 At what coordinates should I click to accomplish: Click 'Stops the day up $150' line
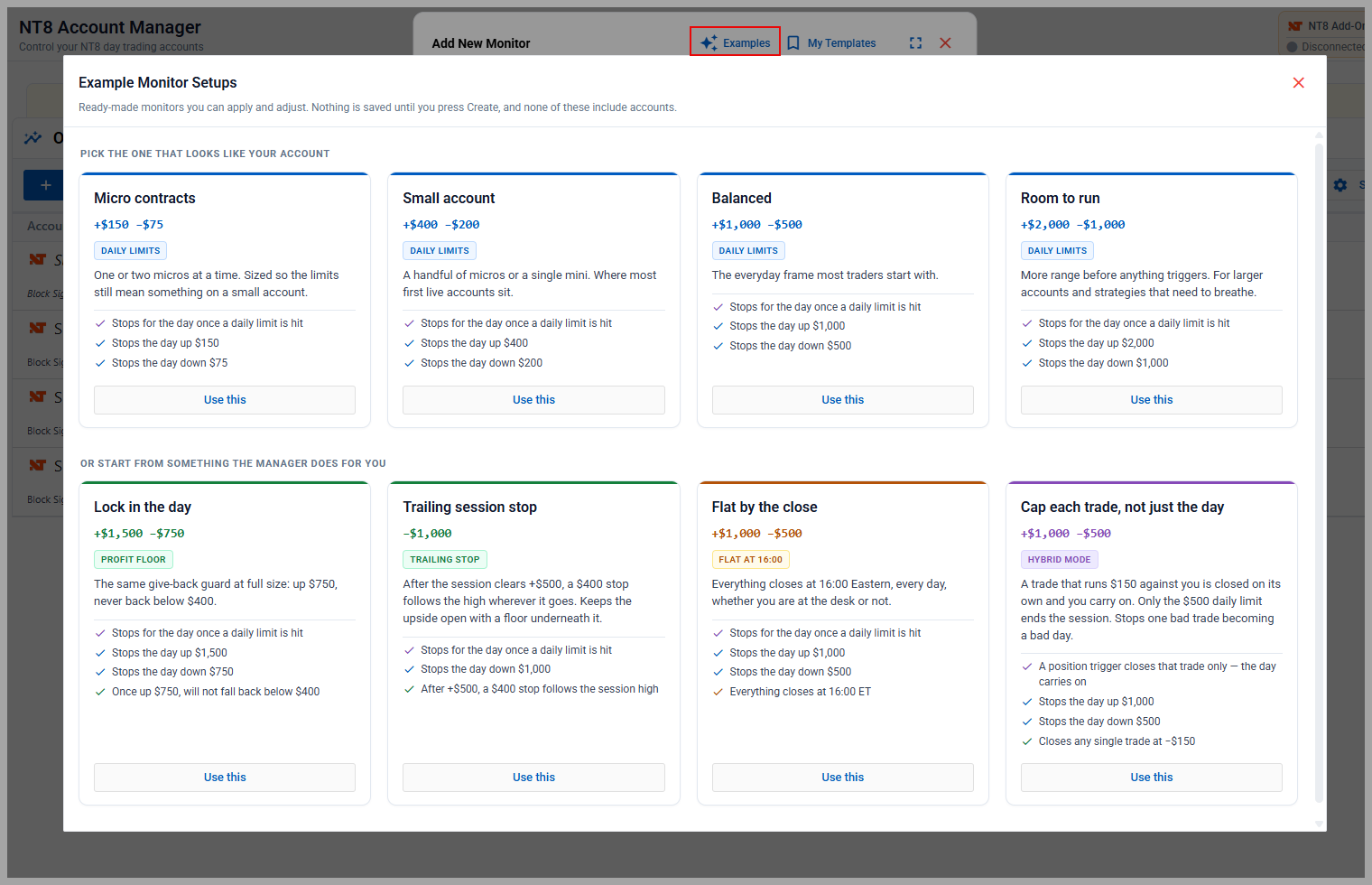165,343
